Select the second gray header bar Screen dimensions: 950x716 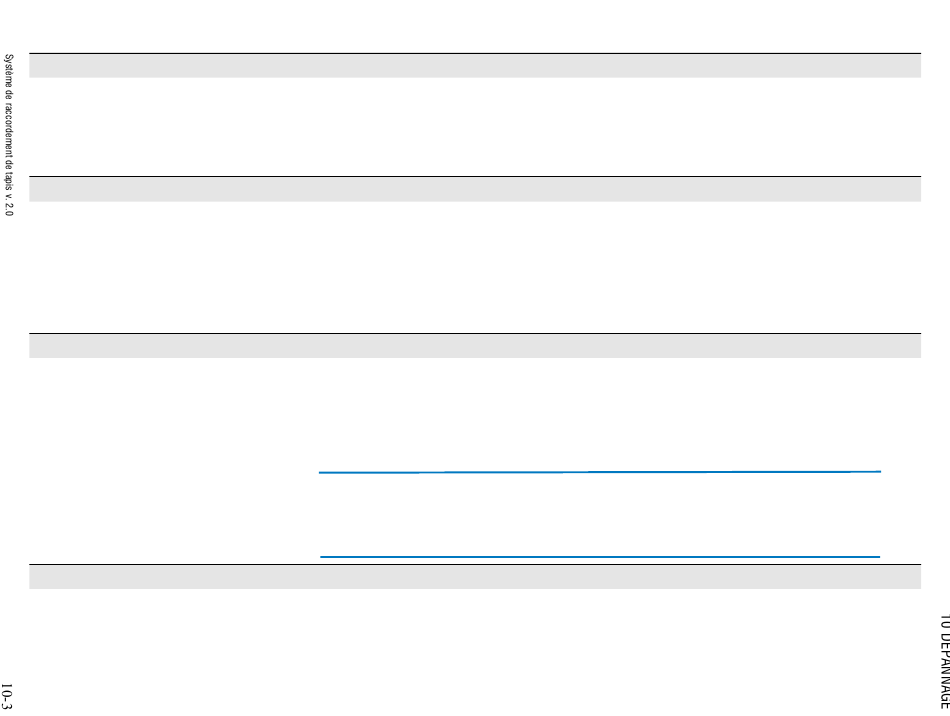[x=474, y=189]
